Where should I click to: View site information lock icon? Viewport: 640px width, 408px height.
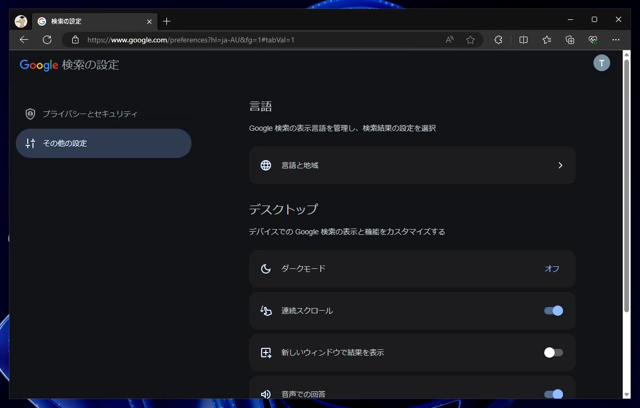(75, 40)
